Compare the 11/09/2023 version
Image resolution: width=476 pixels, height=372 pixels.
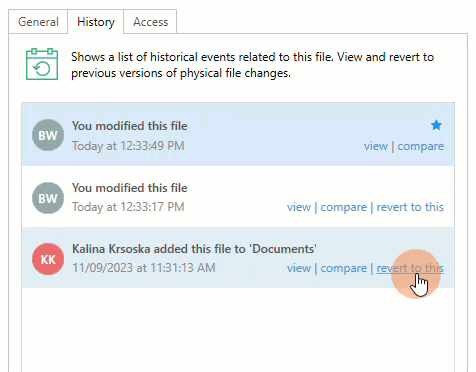(x=343, y=268)
